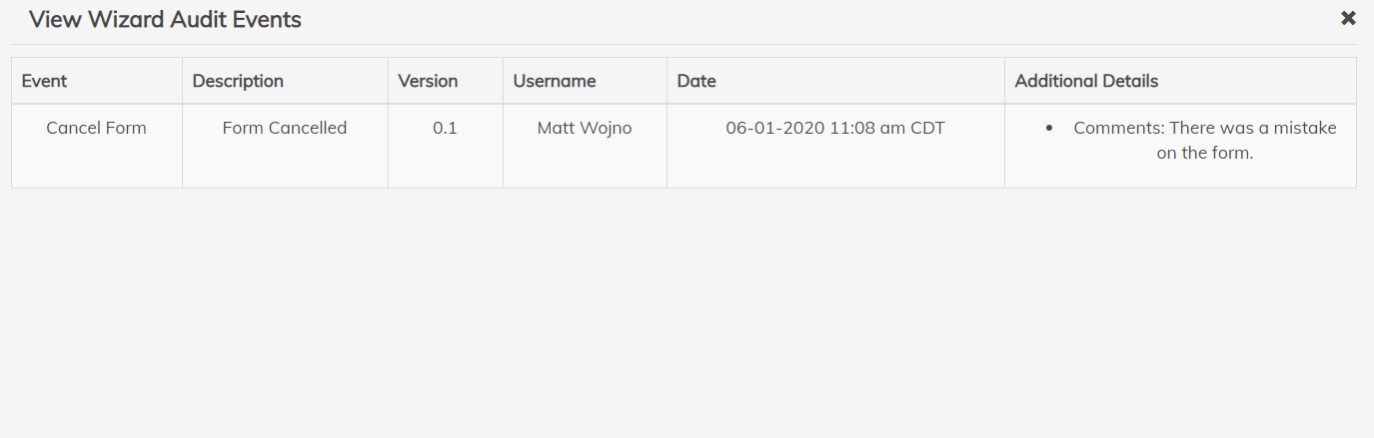Click the words 'on the form.'
Screen dimensions: 1374x438
tap(1204, 154)
